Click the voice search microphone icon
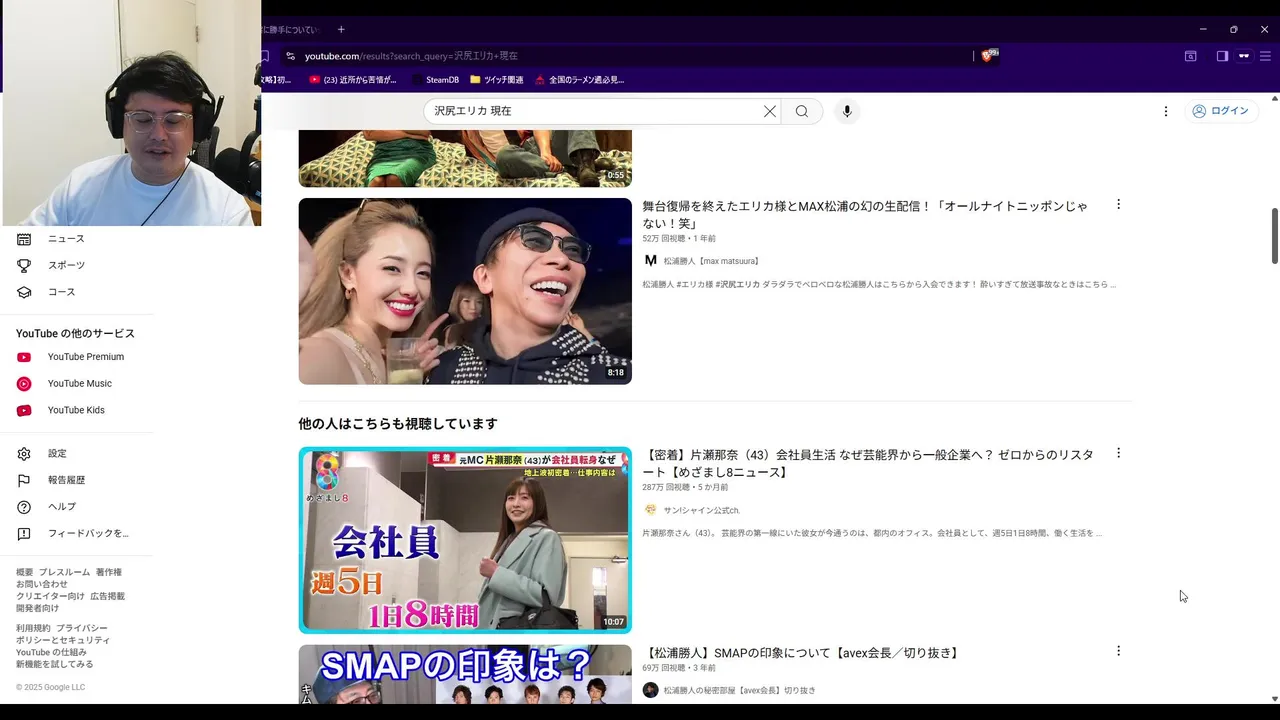Screen dimensions: 1280x720 (847, 111)
